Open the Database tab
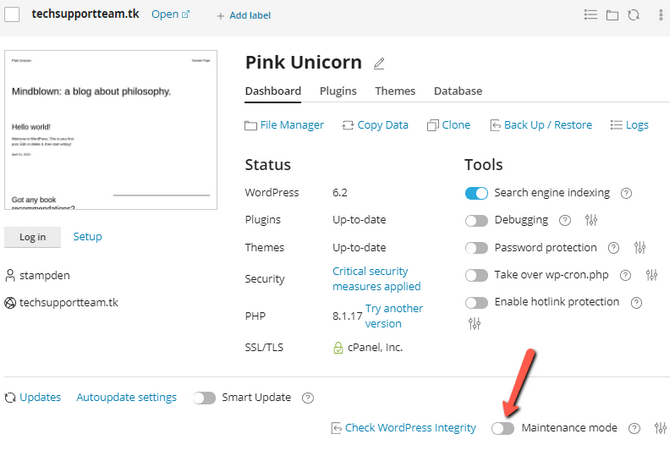Viewport: 670px width, 451px height. pyautogui.click(x=457, y=91)
